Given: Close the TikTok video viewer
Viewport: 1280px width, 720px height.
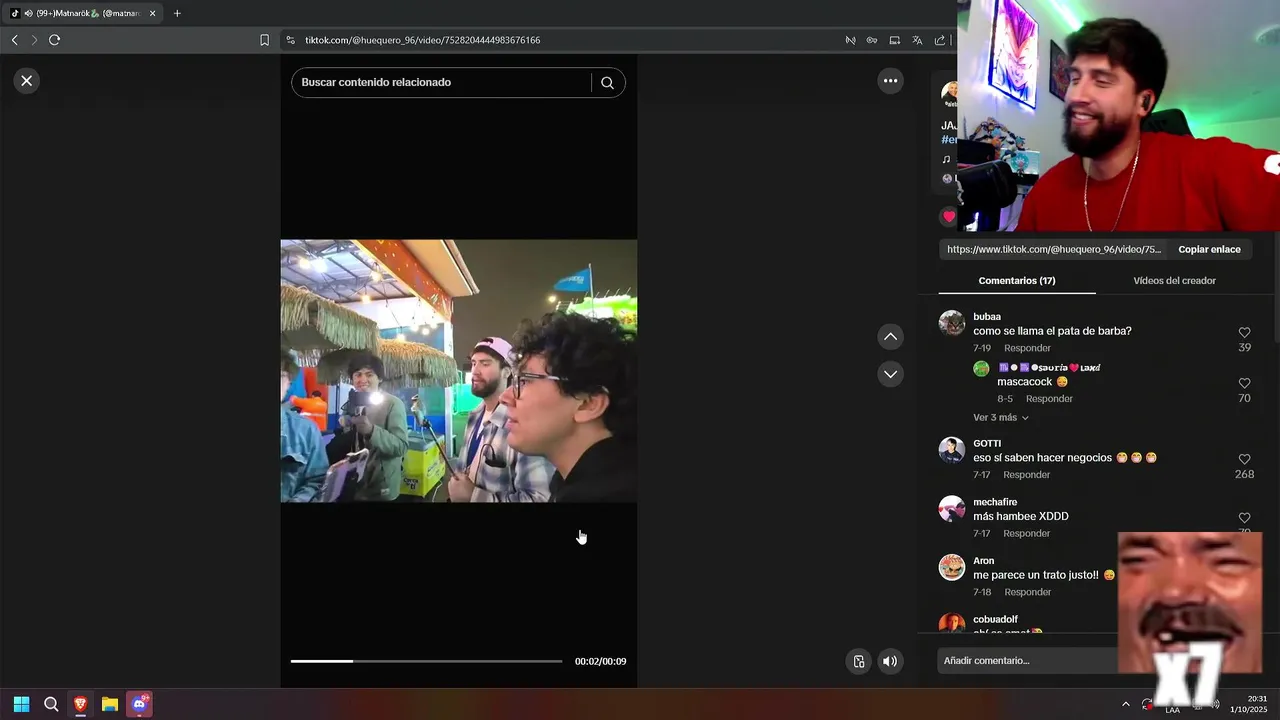Looking at the screenshot, I should (27, 81).
